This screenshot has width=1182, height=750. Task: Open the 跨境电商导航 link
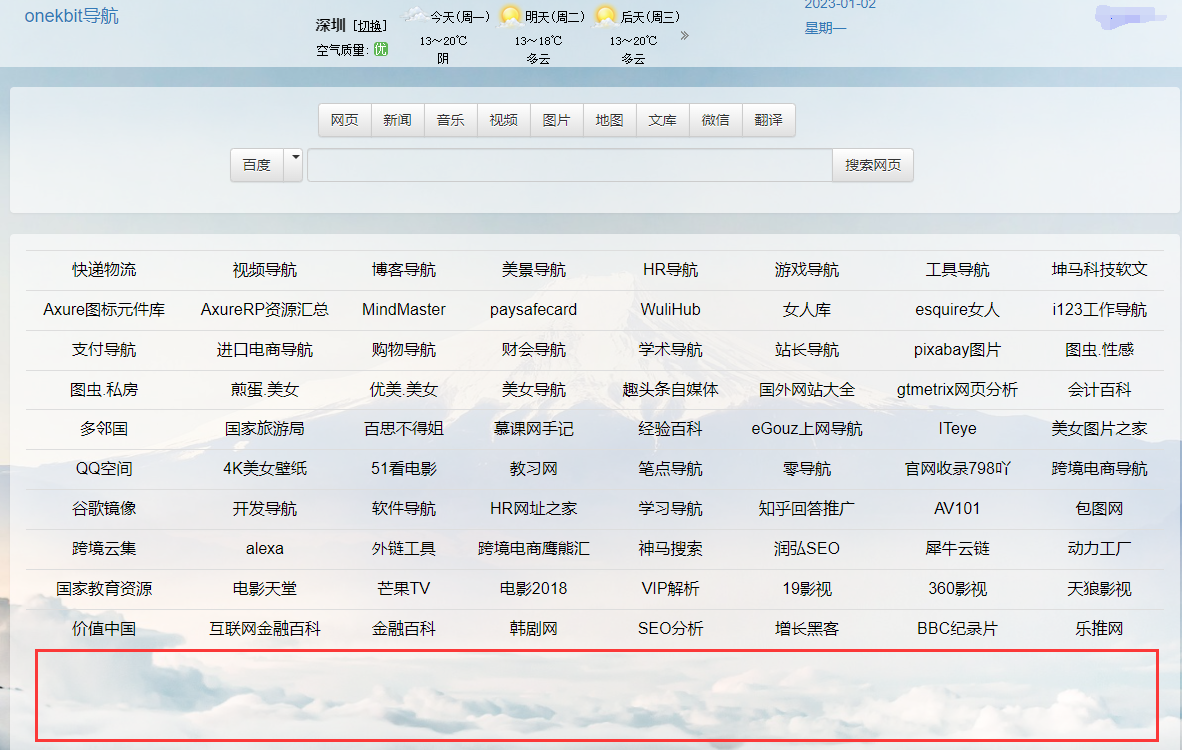[1099, 469]
